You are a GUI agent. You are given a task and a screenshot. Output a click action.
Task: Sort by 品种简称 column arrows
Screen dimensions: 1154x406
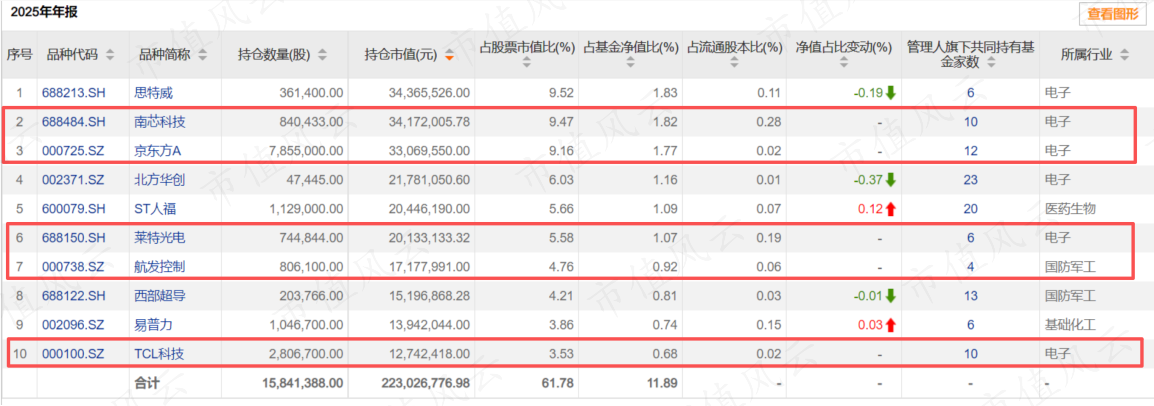[x=202, y=54]
